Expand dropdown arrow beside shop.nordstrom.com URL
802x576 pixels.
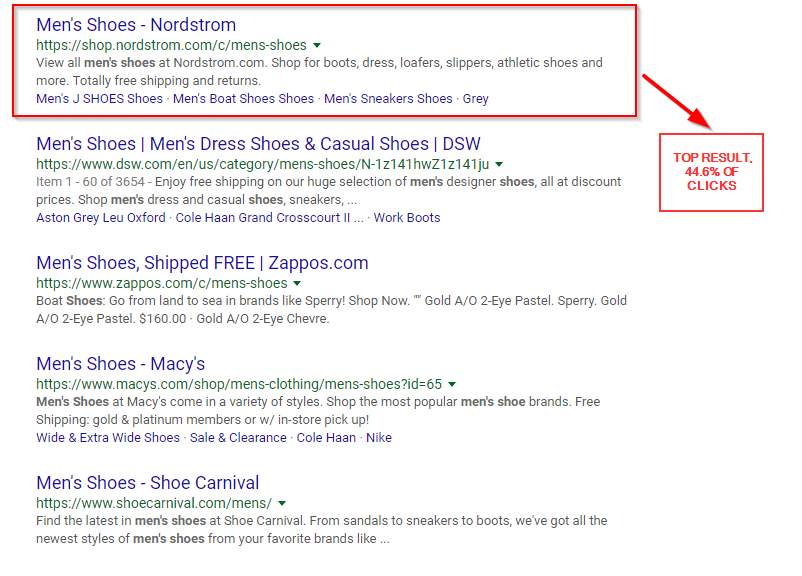(317, 46)
